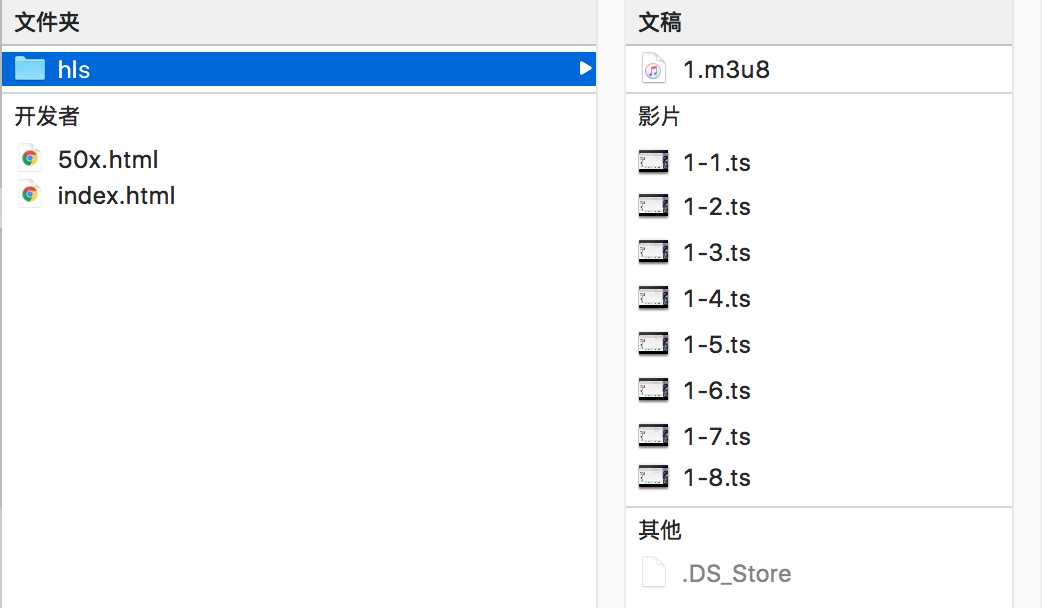The height and width of the screenshot is (608, 1042).
Task: Click the video icon of 1-7.ts
Action: 653,437
